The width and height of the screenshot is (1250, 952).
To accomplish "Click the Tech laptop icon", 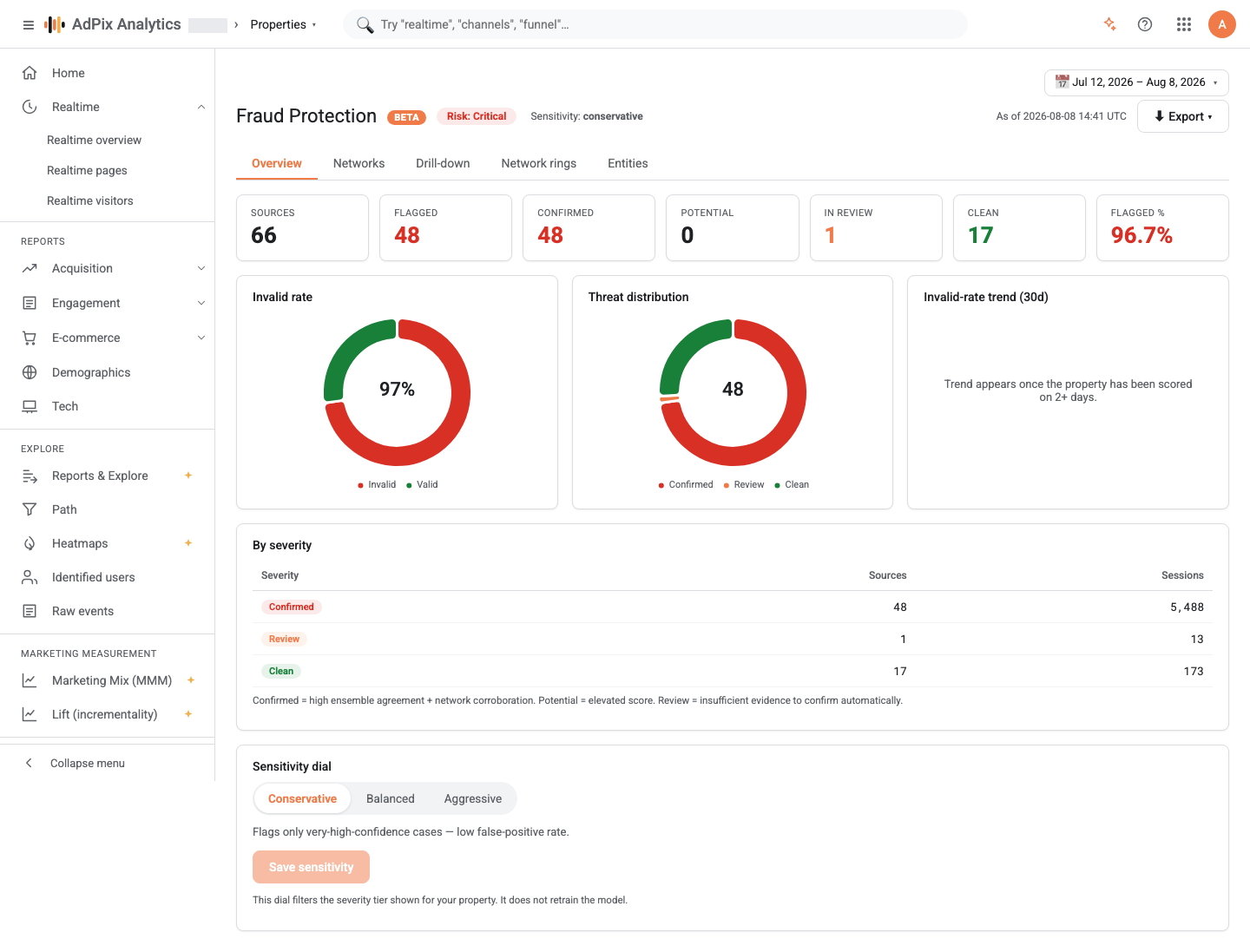I will (30, 406).
